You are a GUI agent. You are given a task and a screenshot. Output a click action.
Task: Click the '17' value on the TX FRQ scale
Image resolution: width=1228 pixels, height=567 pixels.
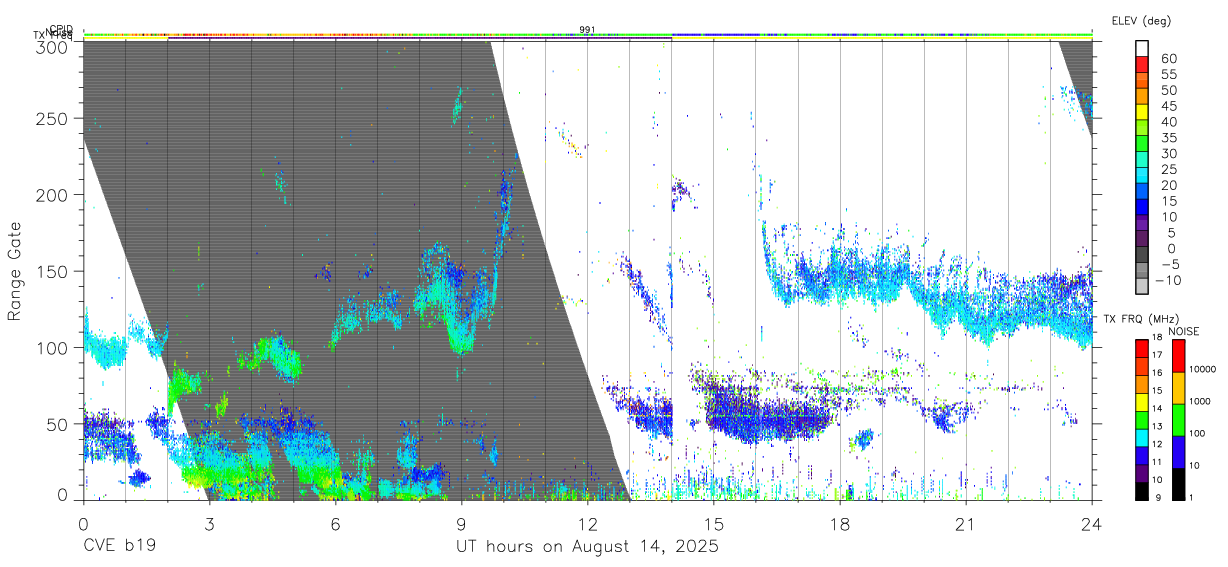coord(1157,355)
